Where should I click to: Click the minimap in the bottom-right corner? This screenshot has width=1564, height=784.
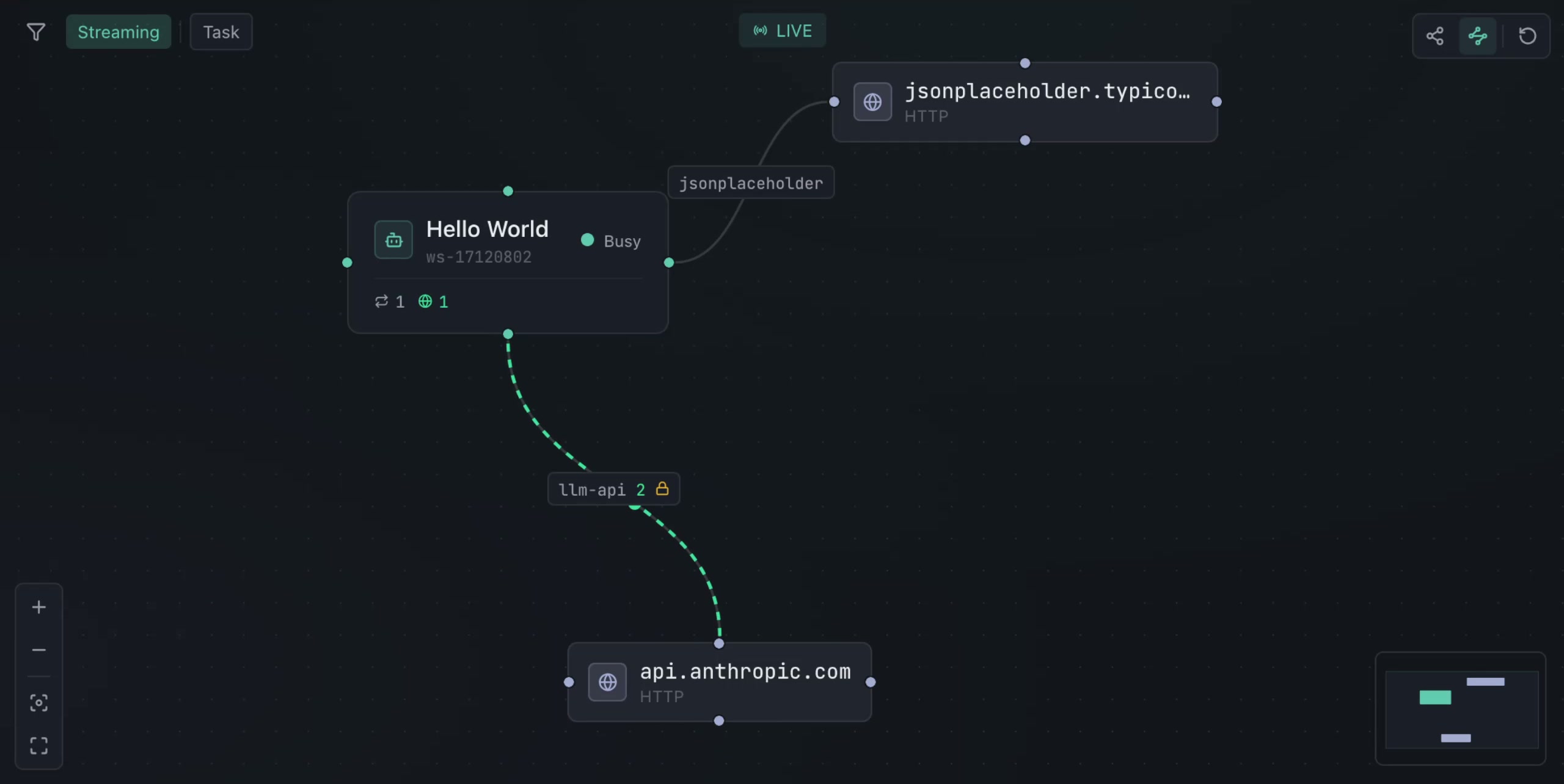1461,710
